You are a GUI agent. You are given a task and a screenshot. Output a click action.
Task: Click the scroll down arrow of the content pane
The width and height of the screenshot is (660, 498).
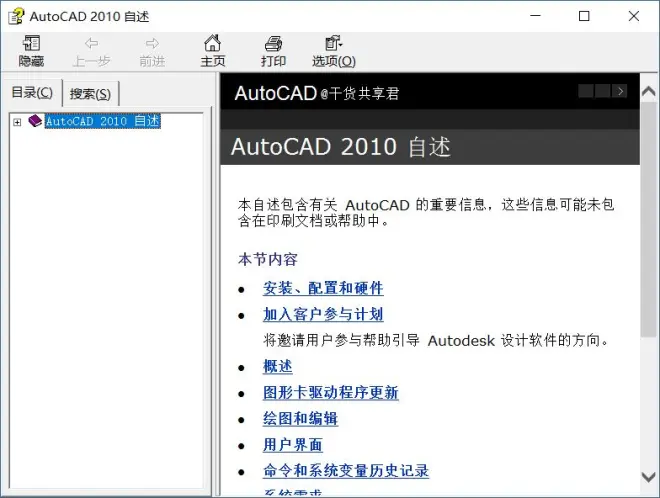pyautogui.click(x=649, y=477)
